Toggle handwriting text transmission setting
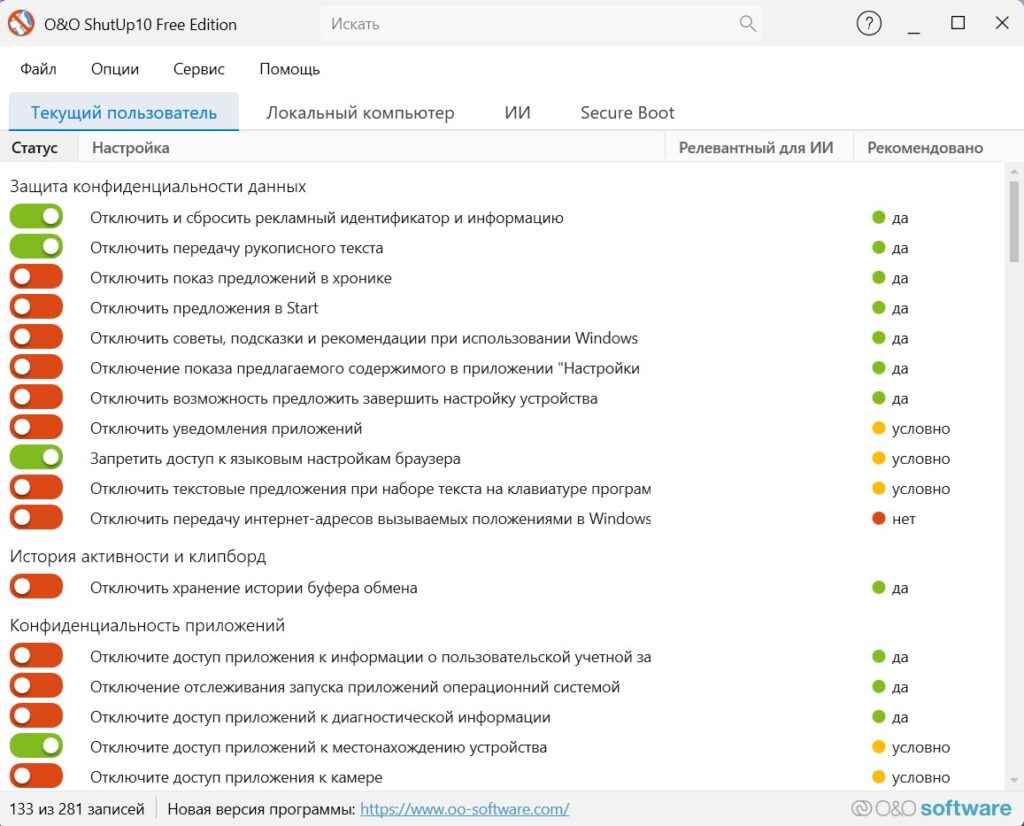This screenshot has width=1024, height=826. tap(36, 246)
